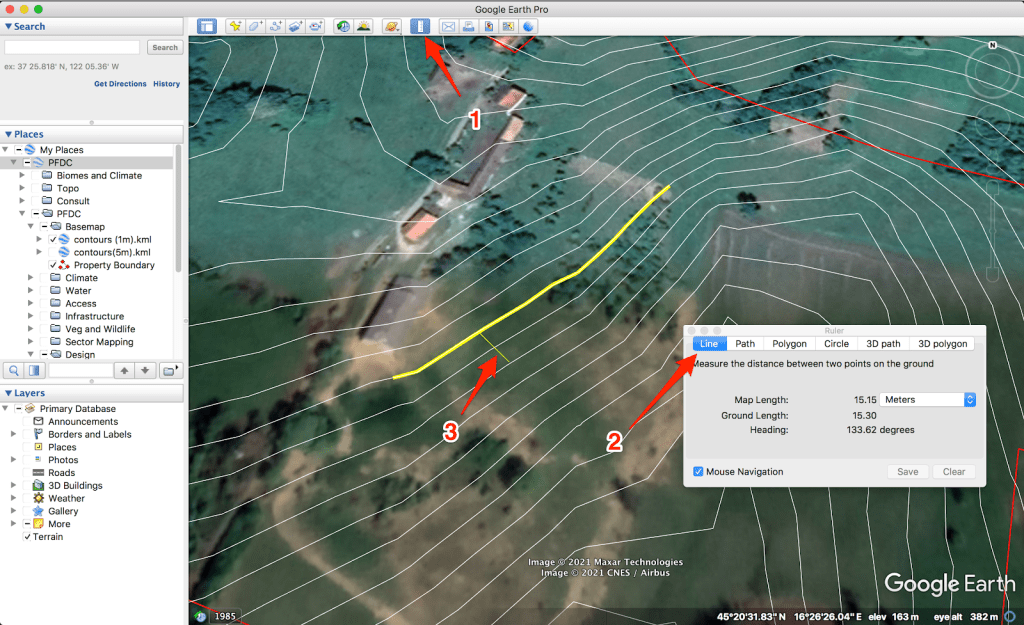Uncheck the Property Boundary checkbox
The width and height of the screenshot is (1024, 625).
(x=53, y=264)
